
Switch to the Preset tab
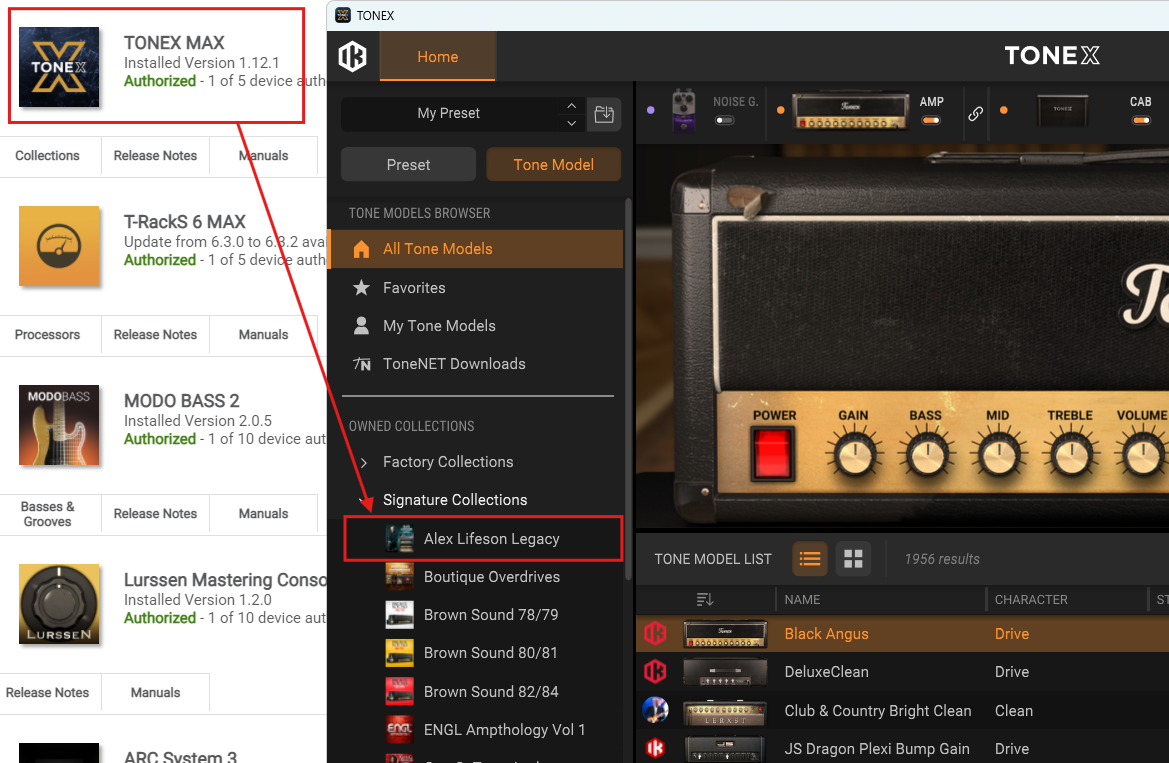[x=409, y=164]
